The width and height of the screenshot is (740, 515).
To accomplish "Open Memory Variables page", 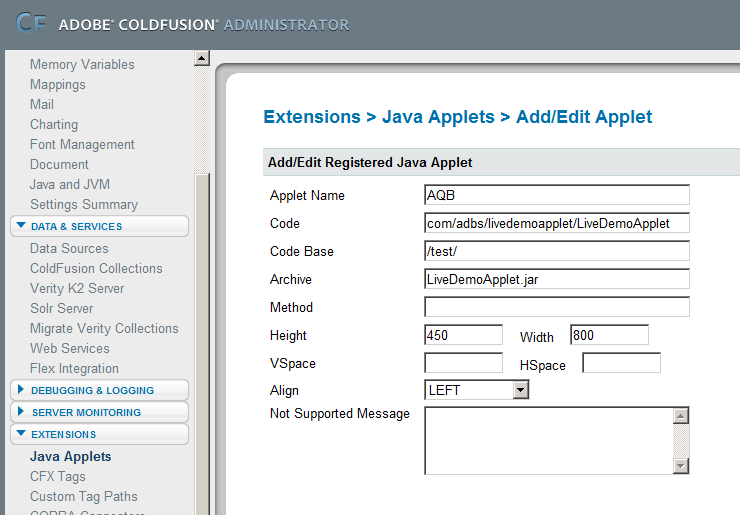I will point(82,64).
